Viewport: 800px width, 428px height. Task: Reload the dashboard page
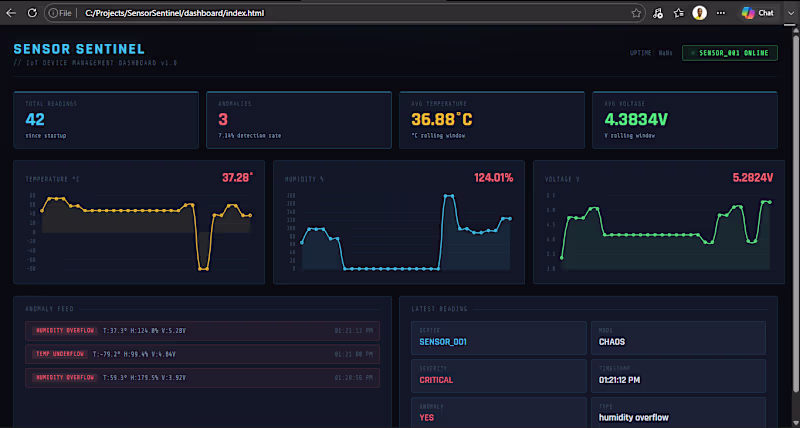32,13
